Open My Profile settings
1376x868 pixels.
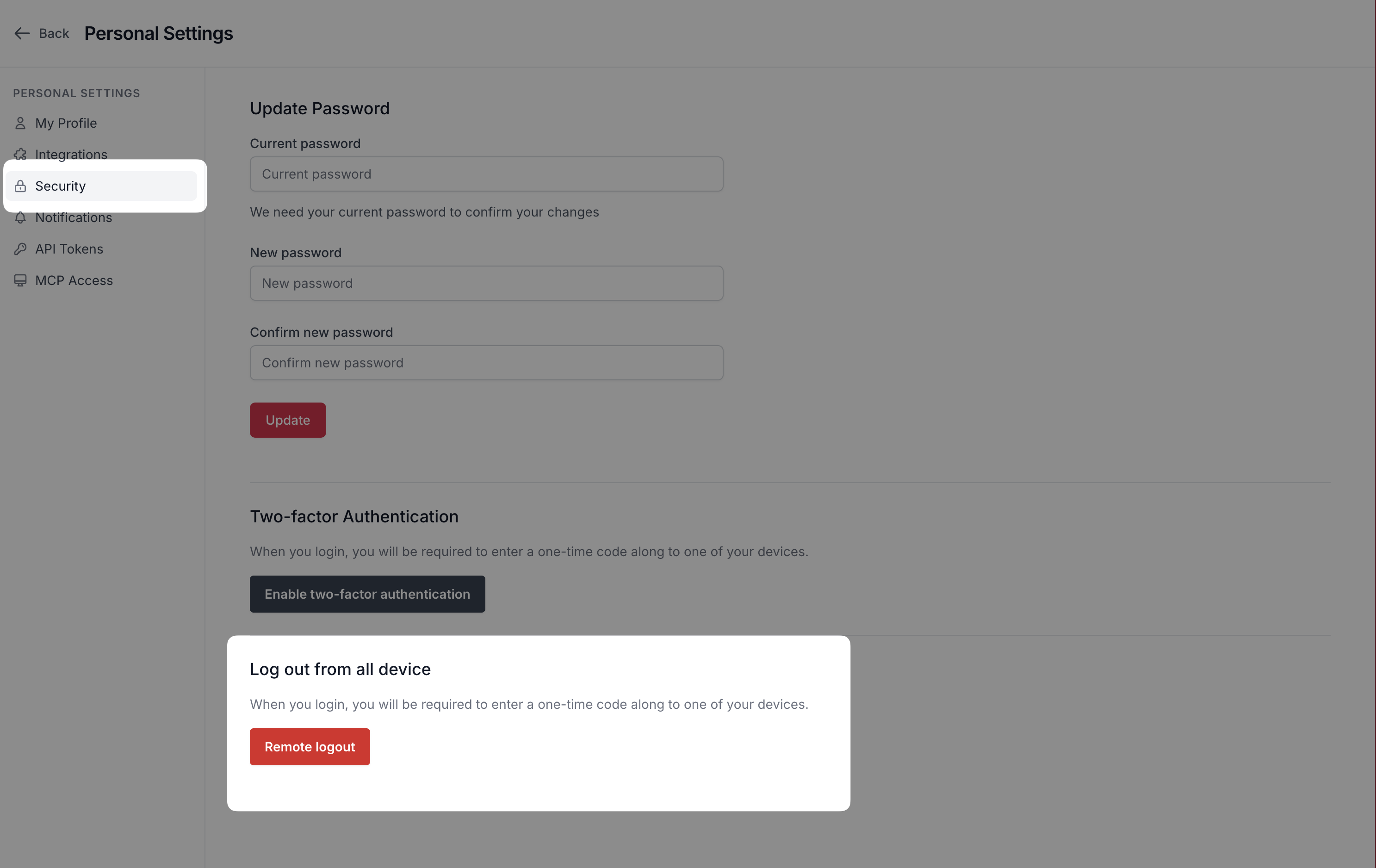(66, 124)
